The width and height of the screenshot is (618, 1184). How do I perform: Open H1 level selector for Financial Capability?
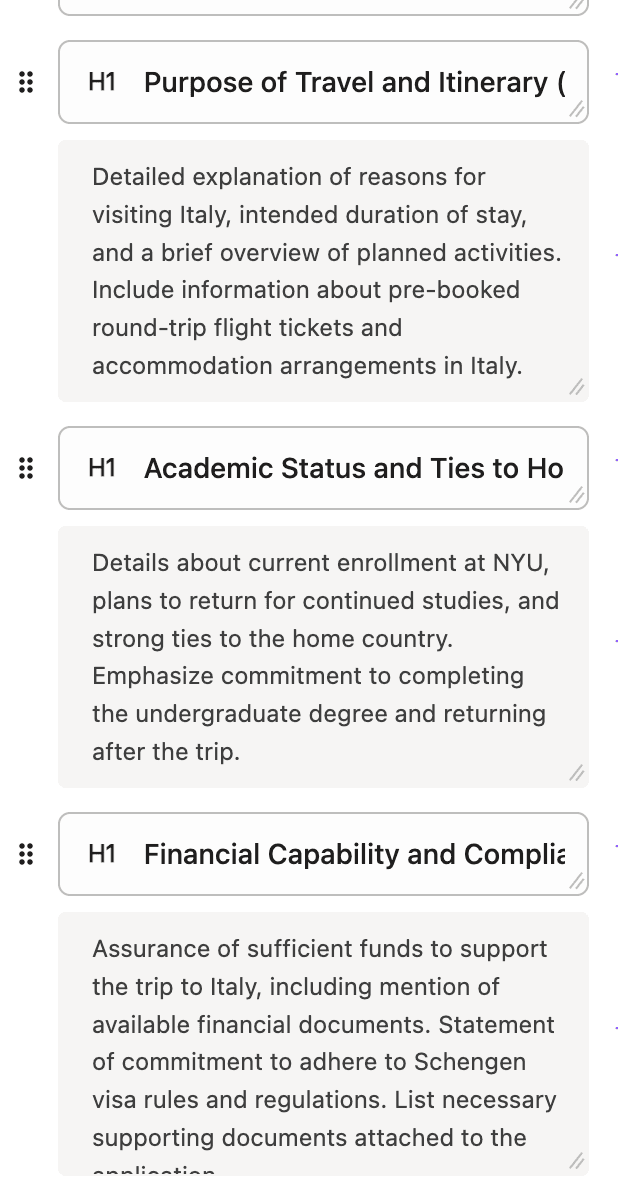(x=102, y=854)
